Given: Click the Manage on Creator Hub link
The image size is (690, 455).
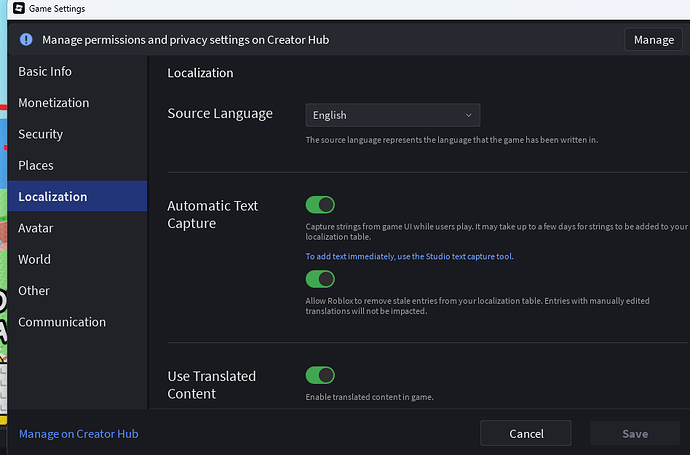Looking at the screenshot, I should coord(79,434).
